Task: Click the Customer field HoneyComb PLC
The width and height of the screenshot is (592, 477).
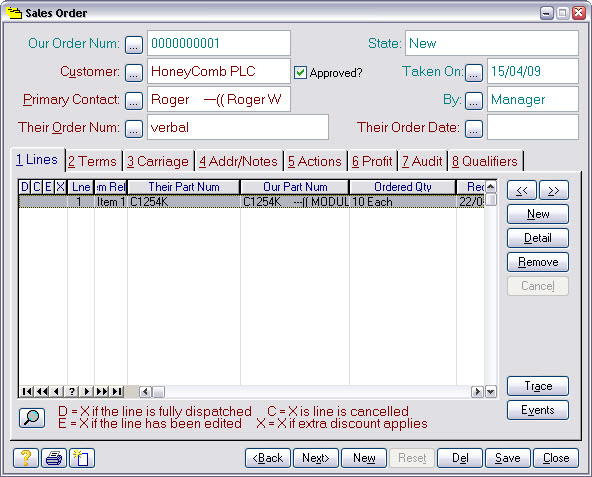Action: coord(219,71)
